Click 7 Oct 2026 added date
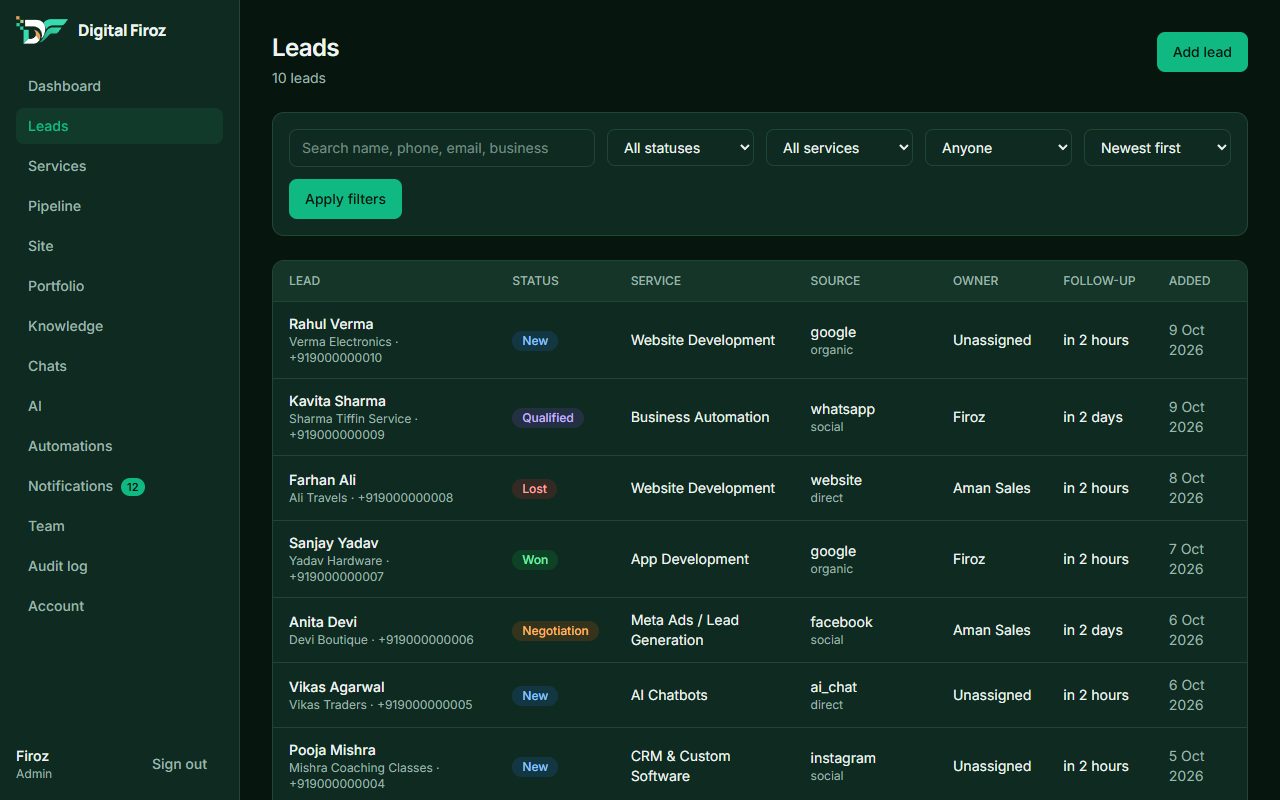The image size is (1280, 800). [1187, 559]
